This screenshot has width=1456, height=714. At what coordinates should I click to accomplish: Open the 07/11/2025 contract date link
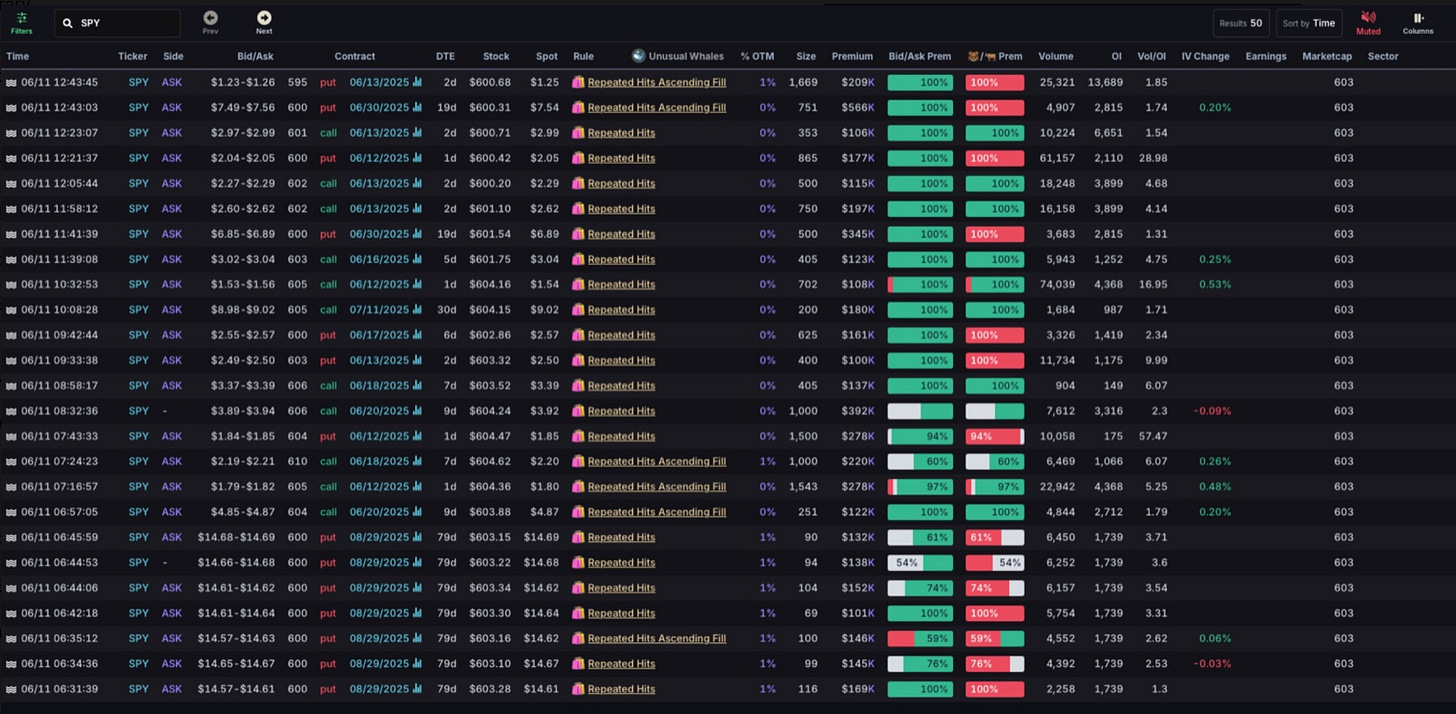tap(379, 310)
